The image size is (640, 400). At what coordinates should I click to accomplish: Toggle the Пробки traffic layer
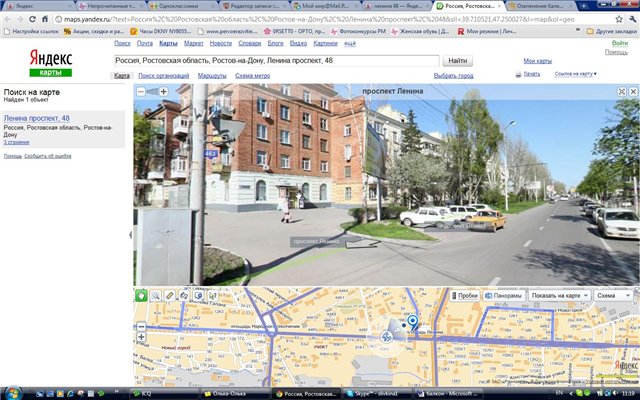point(465,296)
